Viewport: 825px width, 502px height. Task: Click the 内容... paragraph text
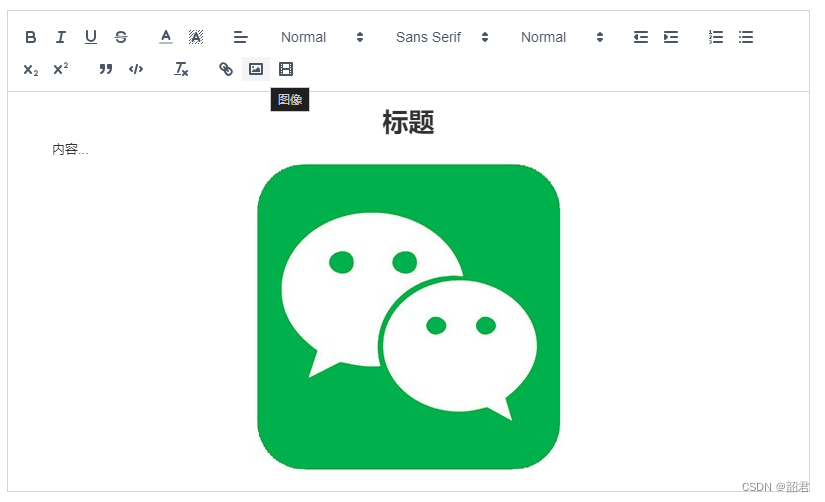pyautogui.click(x=70, y=150)
